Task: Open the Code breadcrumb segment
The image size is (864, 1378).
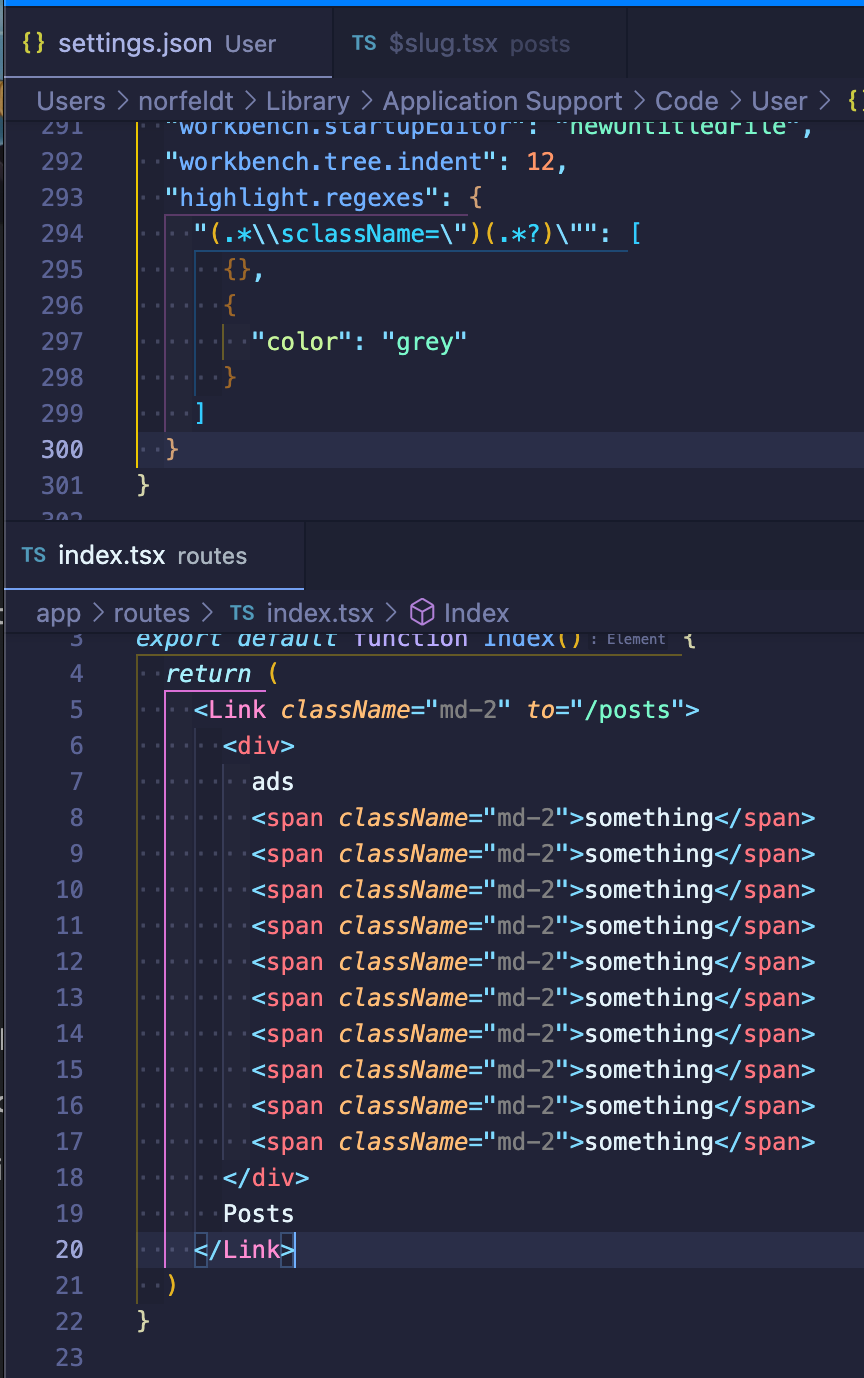Action: coord(687,101)
